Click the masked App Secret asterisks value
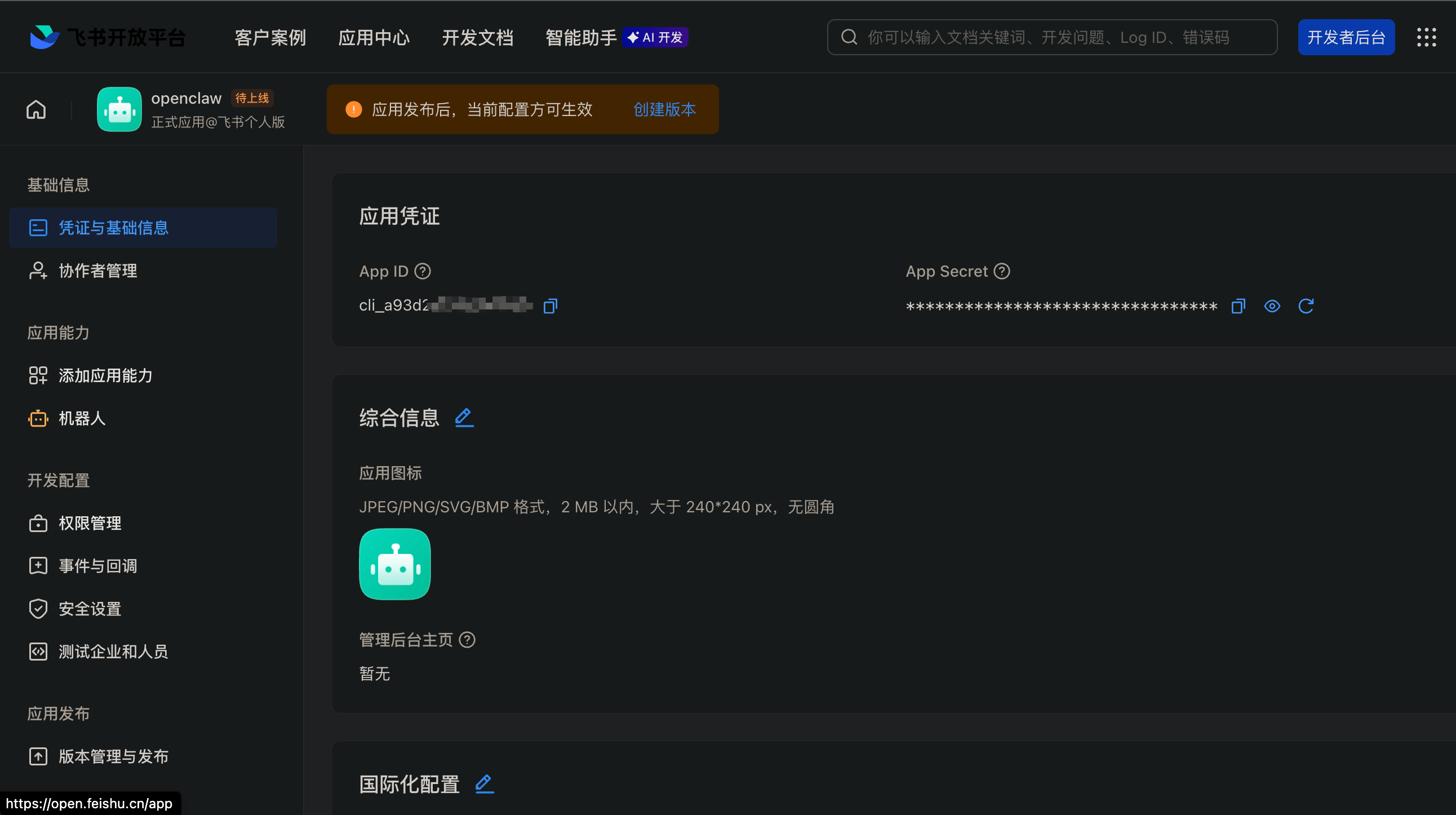The image size is (1456, 815). 1062,307
